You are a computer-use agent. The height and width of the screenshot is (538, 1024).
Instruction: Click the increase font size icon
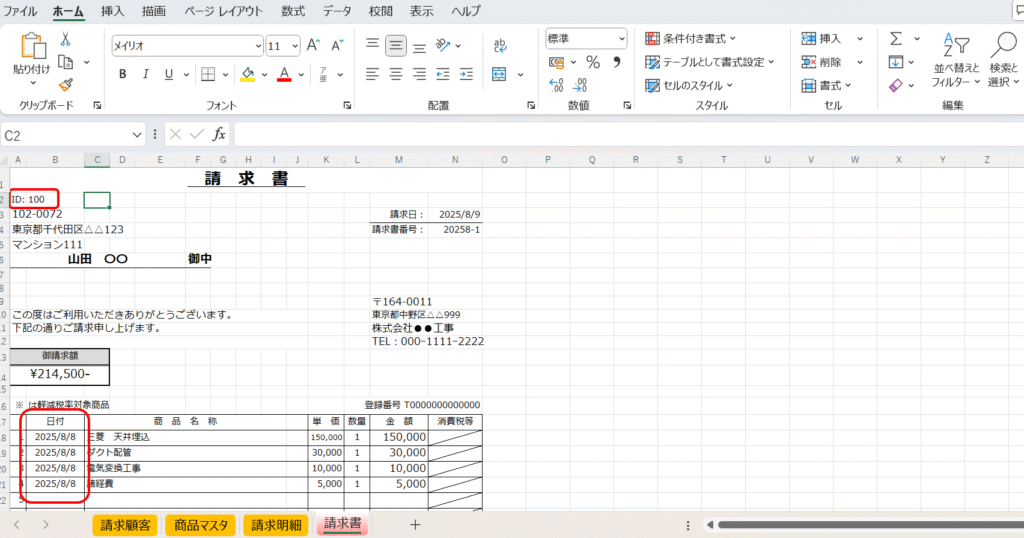[313, 45]
